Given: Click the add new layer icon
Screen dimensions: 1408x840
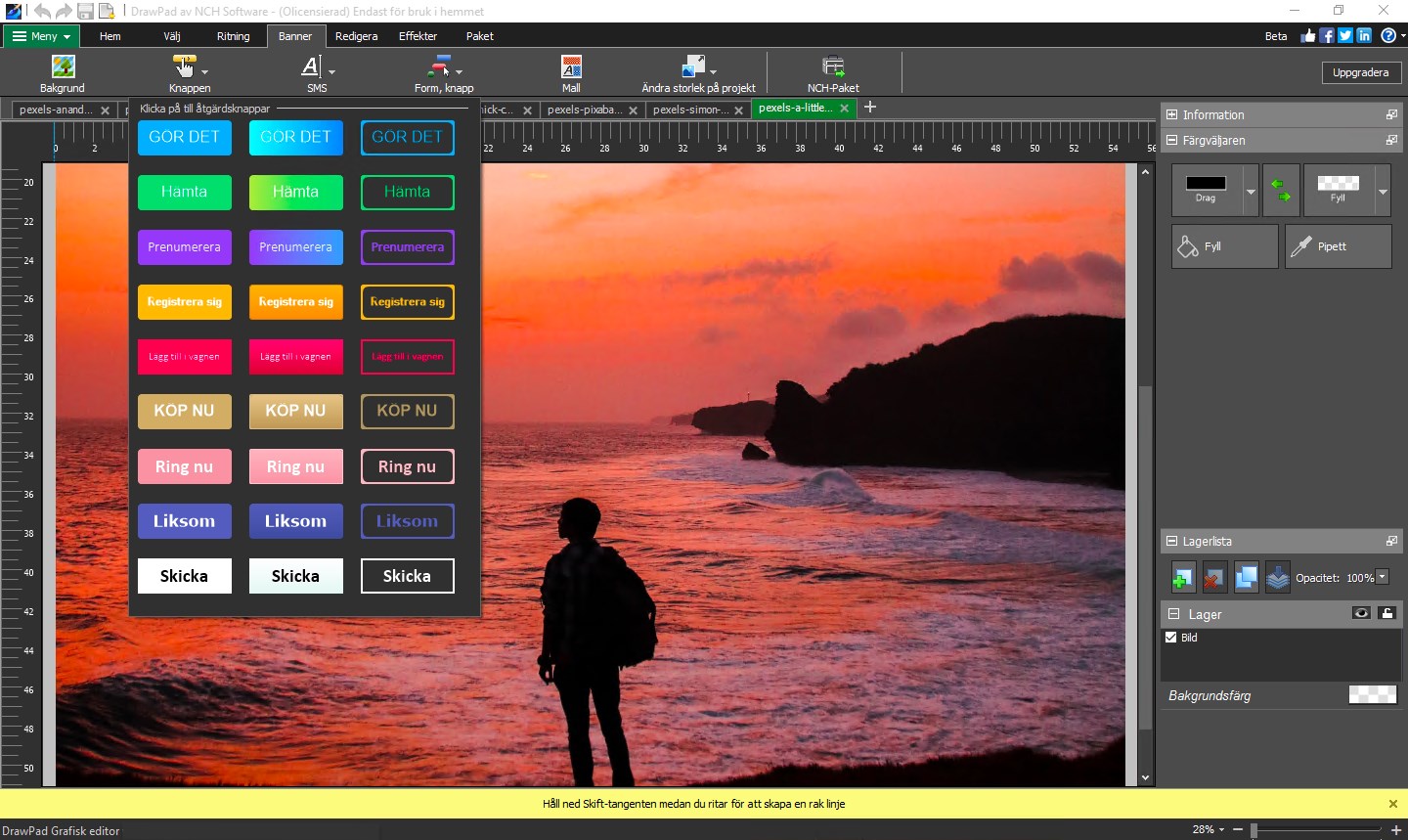Looking at the screenshot, I should click(1183, 578).
